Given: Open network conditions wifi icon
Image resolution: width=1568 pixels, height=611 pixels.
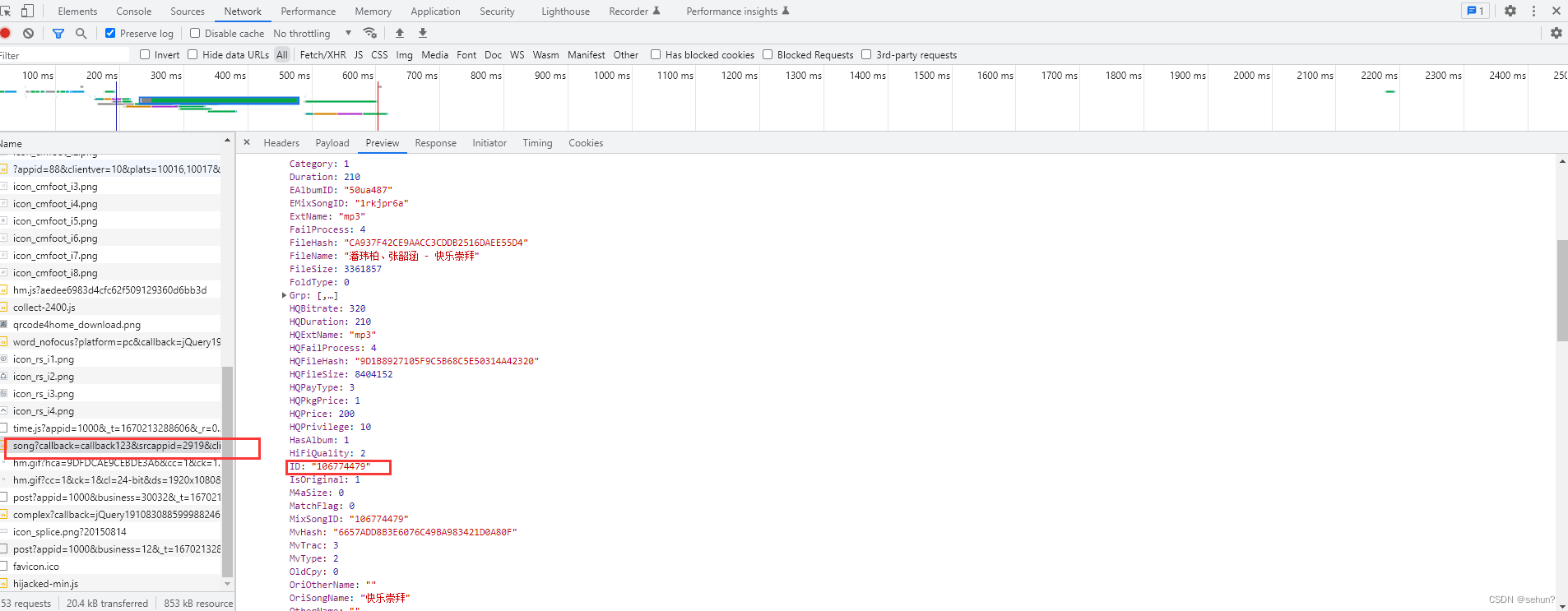Looking at the screenshot, I should click(x=370, y=33).
